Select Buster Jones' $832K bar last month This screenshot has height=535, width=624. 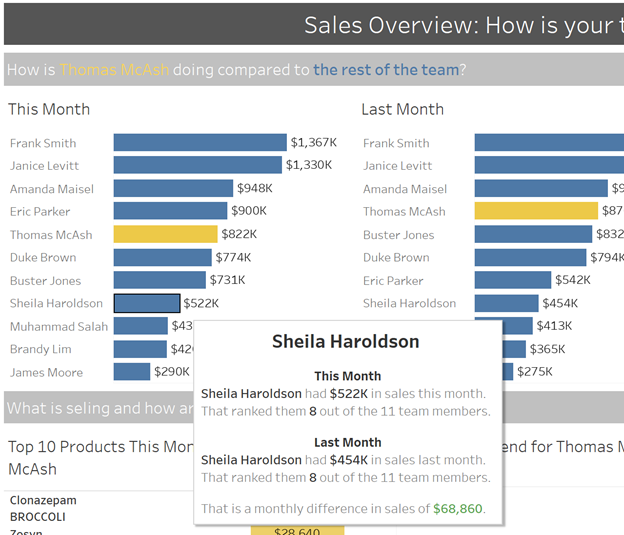click(x=533, y=234)
